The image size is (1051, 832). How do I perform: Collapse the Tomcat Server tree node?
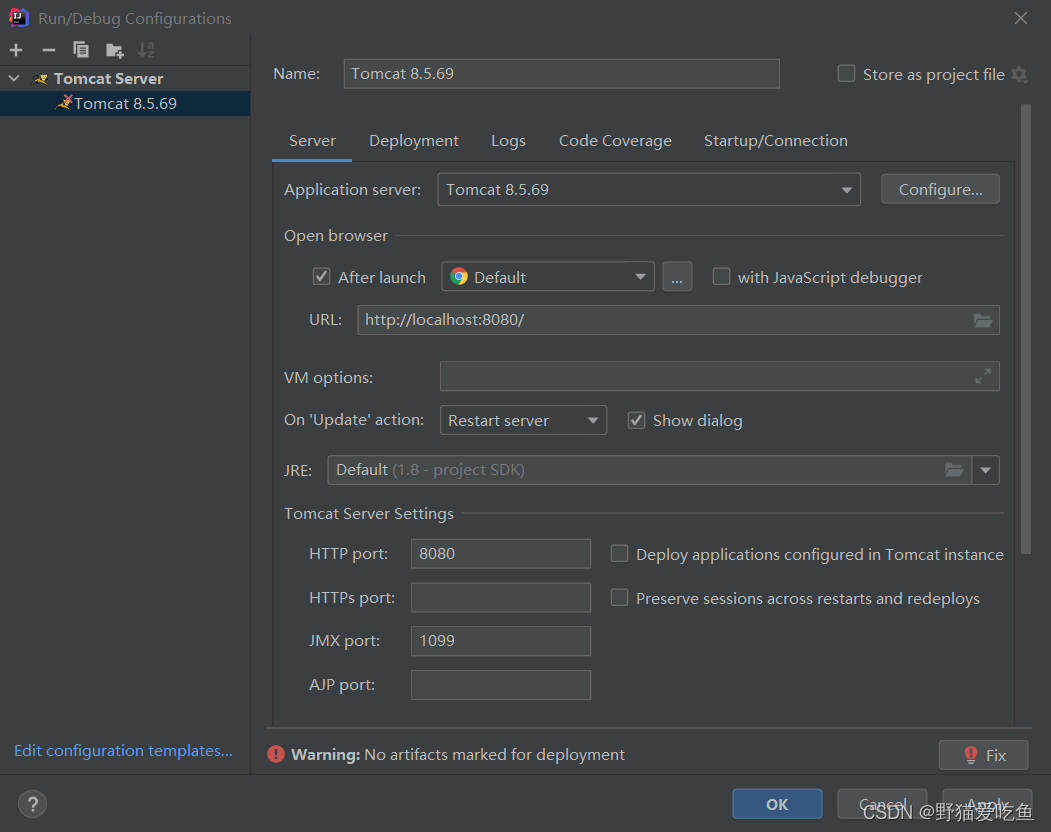pyautogui.click(x=14, y=78)
